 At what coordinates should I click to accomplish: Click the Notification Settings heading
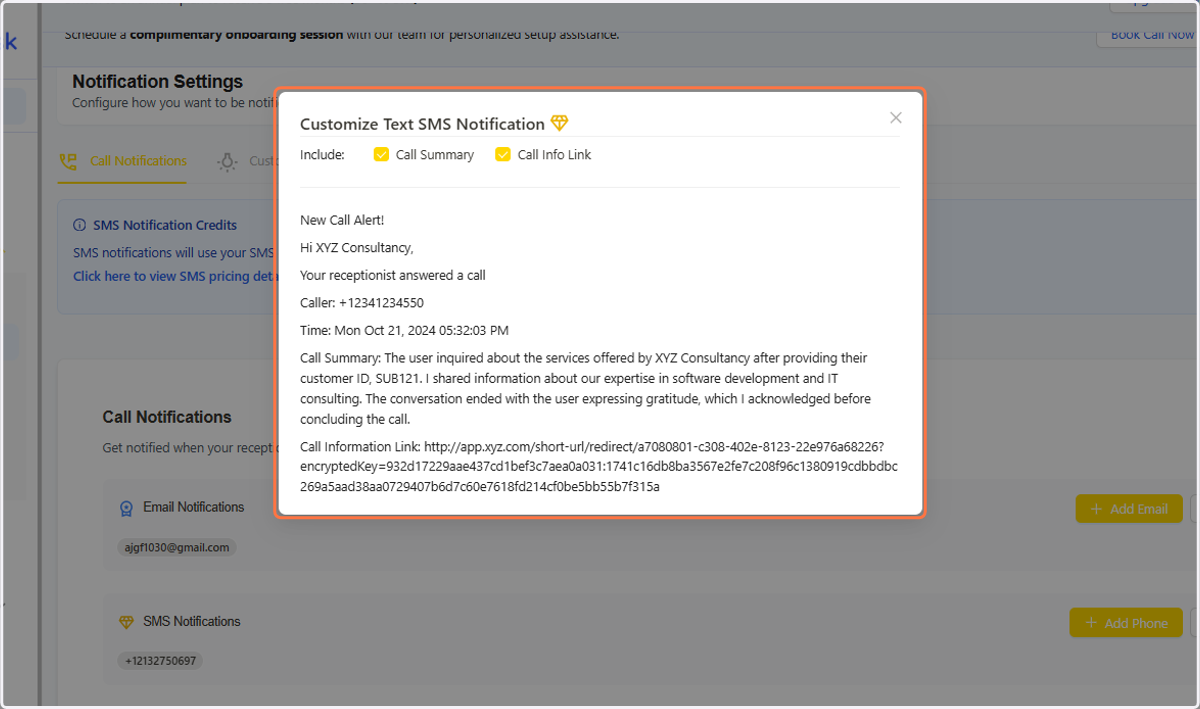click(x=158, y=82)
